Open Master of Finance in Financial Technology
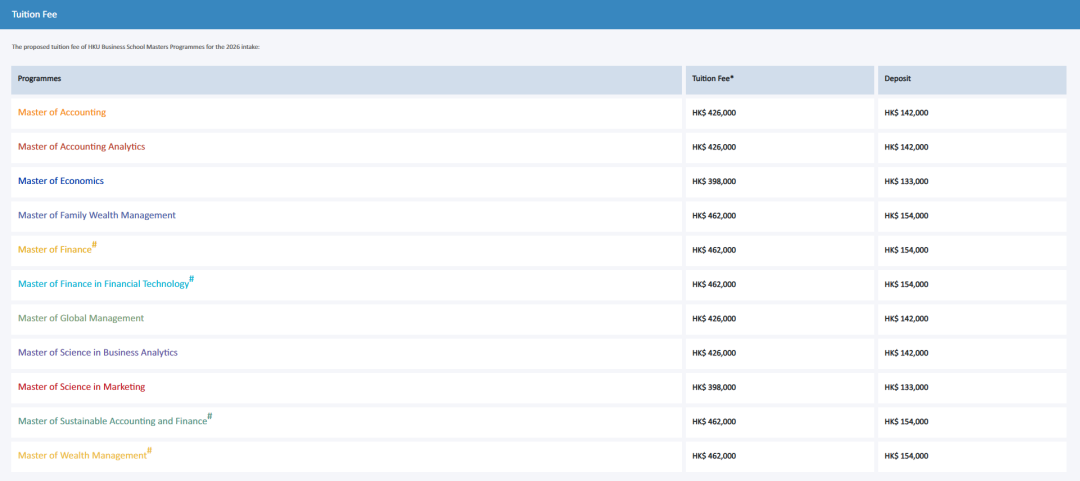The image size is (1080, 481). point(103,284)
